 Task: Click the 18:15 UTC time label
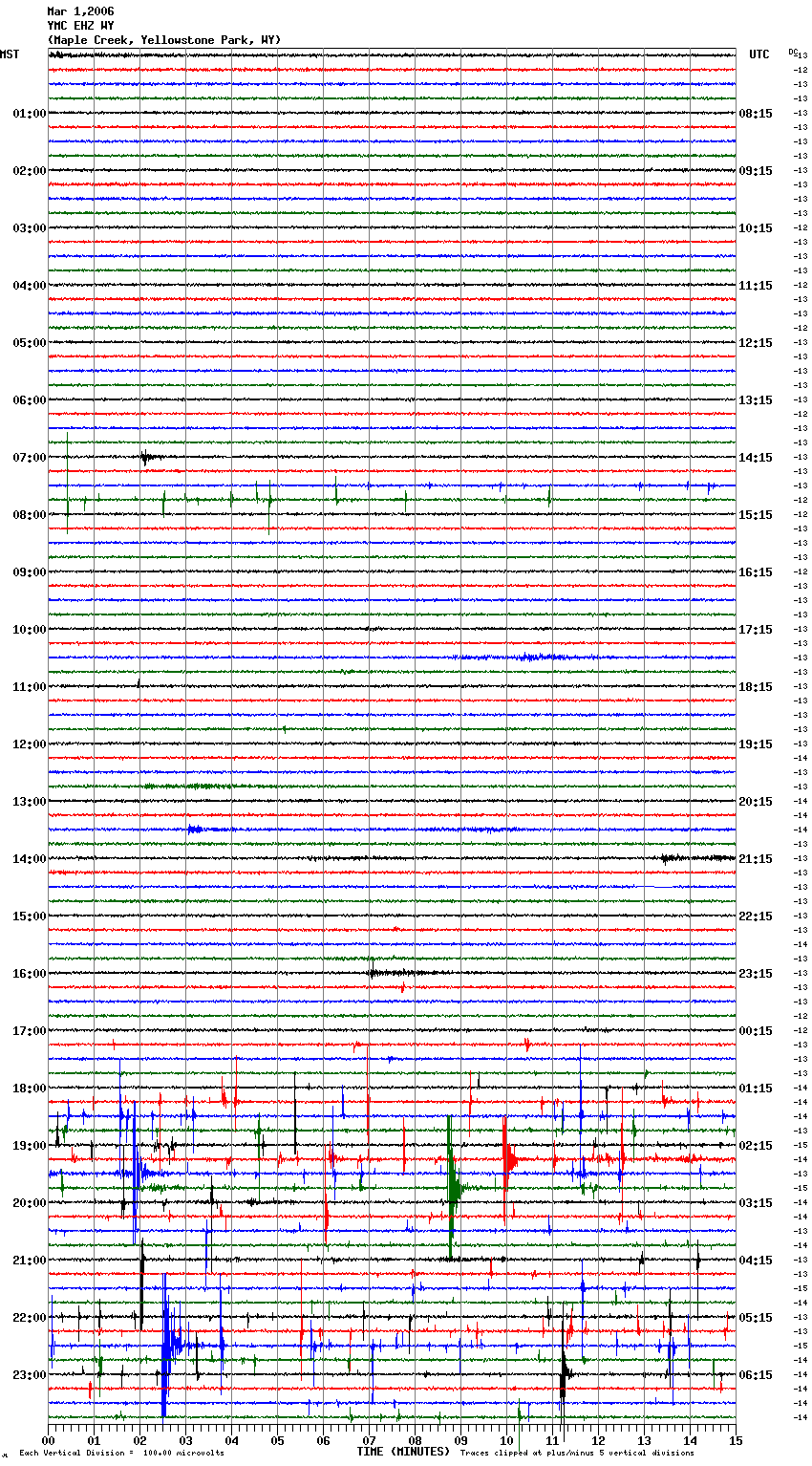pyautogui.click(x=756, y=687)
